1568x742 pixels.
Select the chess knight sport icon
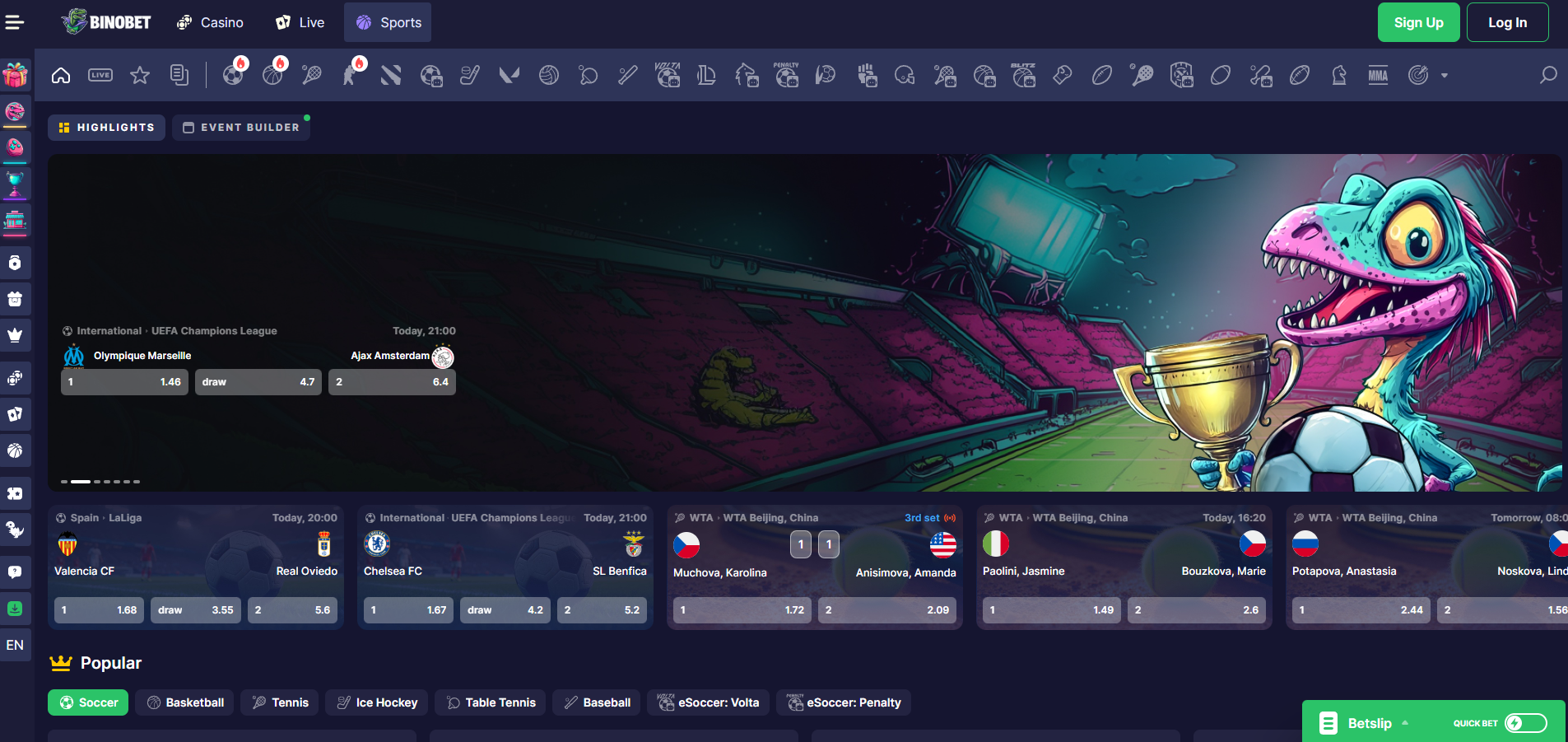[x=1339, y=76]
